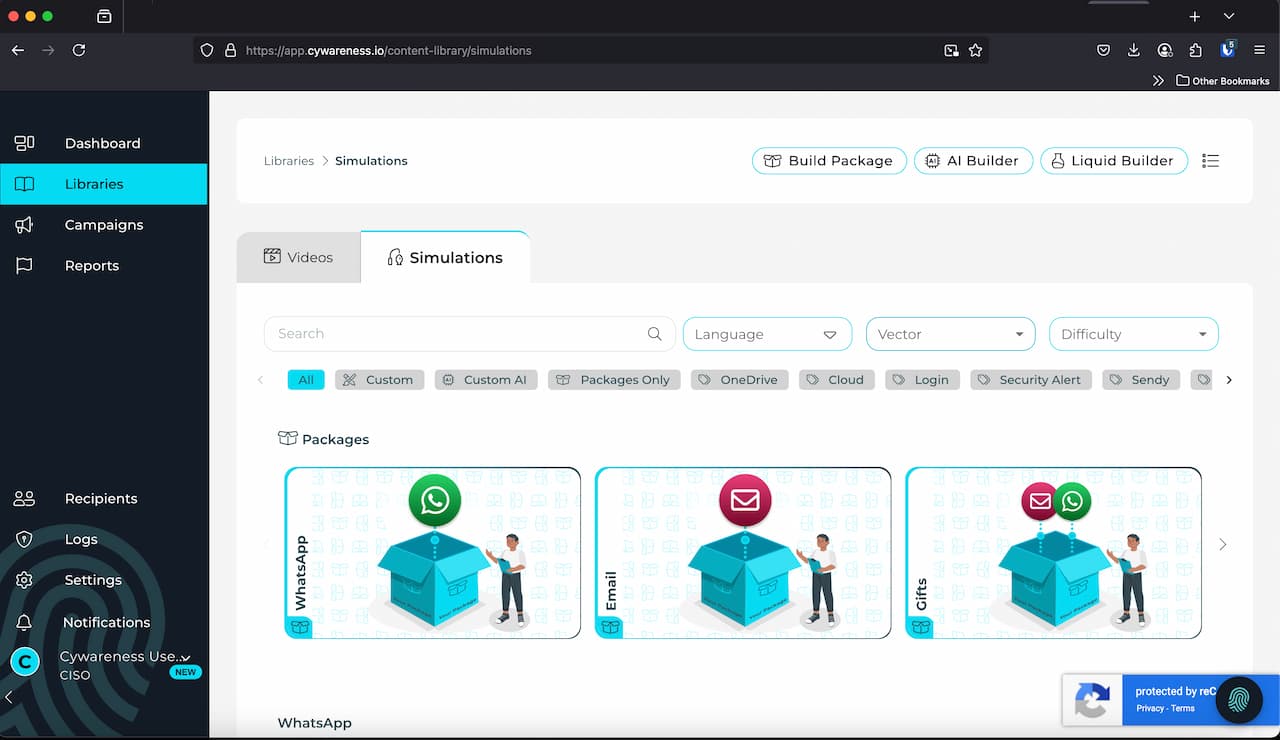Bookmark this page with star icon
Image resolution: width=1280 pixels, height=740 pixels.
[975, 50]
